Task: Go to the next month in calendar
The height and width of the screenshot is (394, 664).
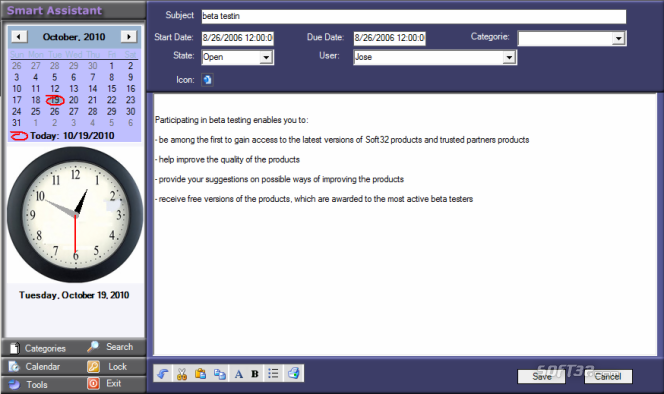Action: pos(129,37)
